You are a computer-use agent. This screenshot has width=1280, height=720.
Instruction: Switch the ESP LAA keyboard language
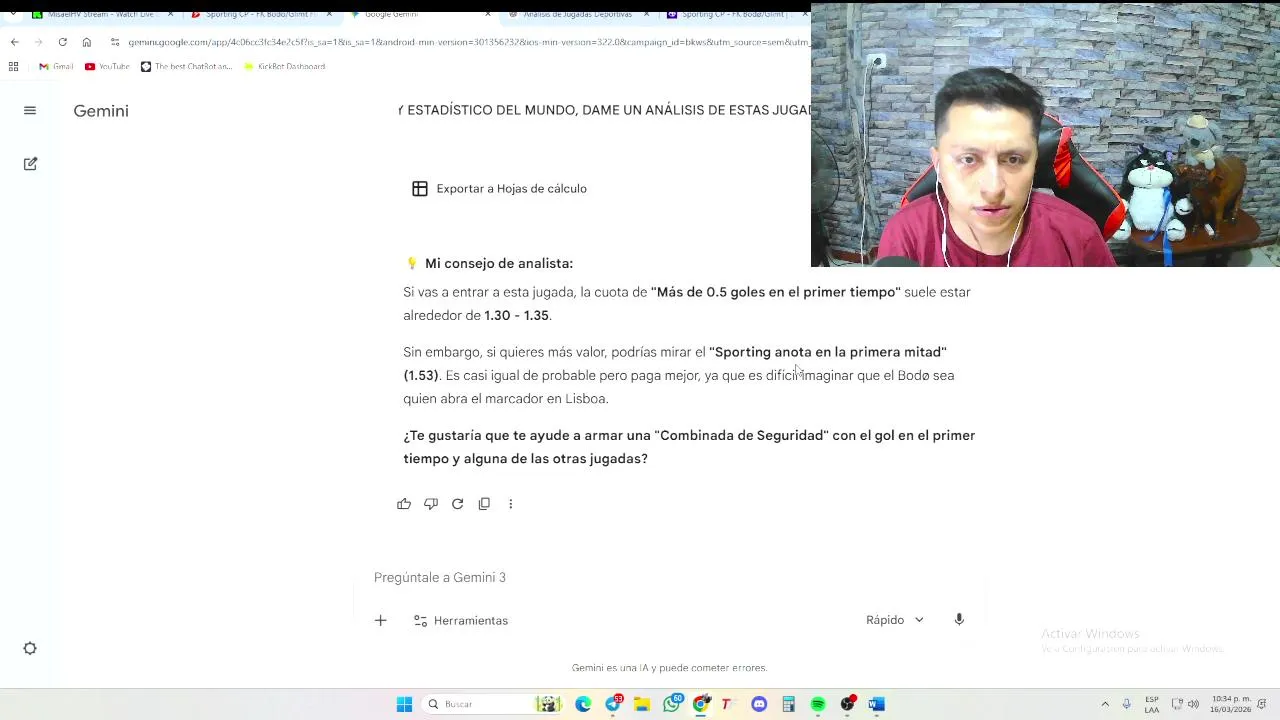[1152, 704]
